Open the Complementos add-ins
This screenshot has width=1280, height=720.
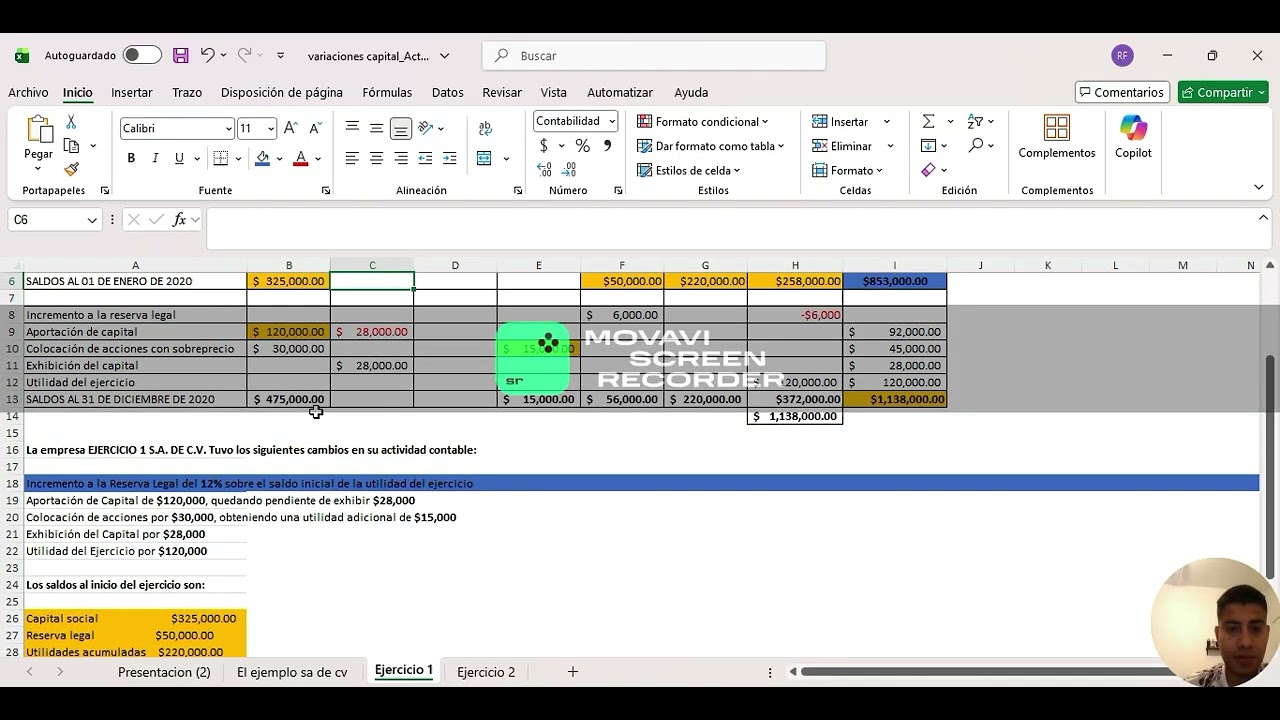[1057, 138]
